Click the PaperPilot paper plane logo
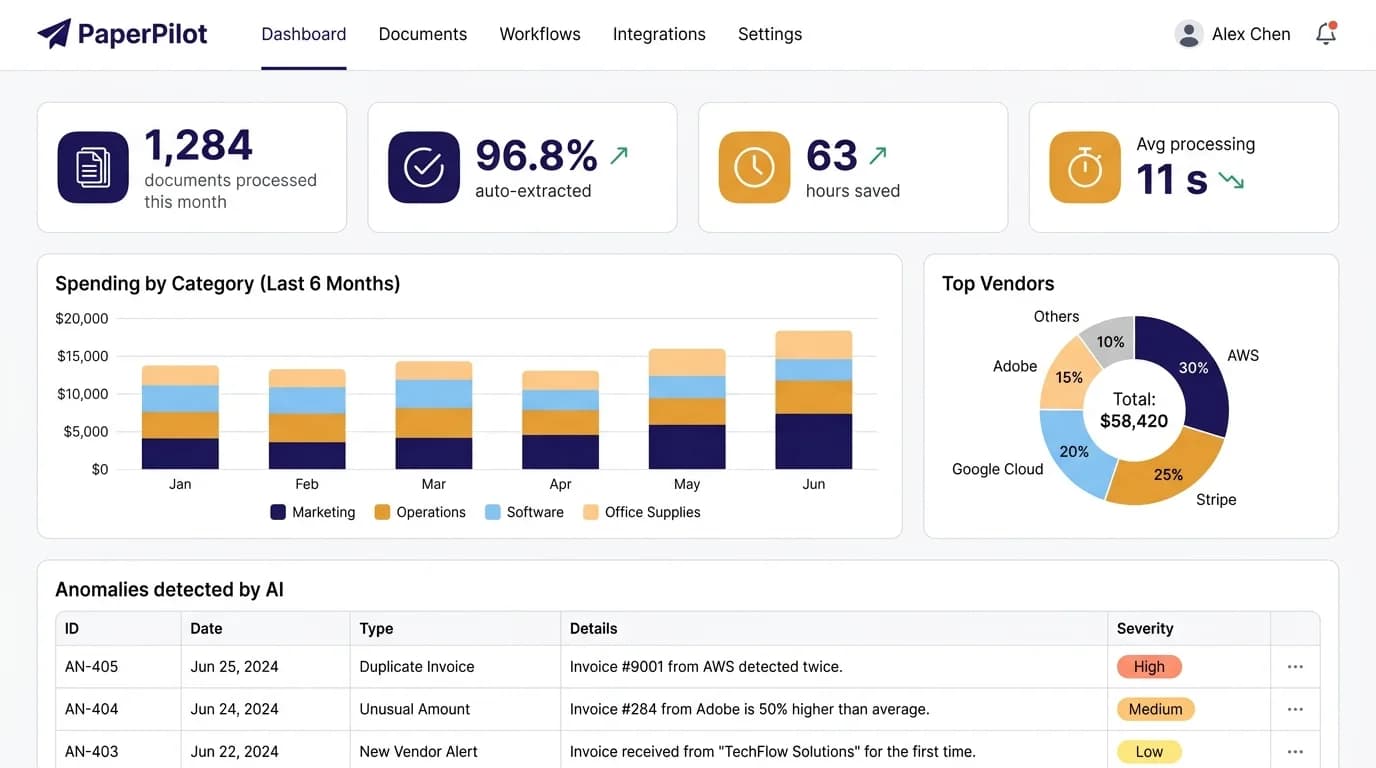The height and width of the screenshot is (768, 1376). (x=54, y=34)
